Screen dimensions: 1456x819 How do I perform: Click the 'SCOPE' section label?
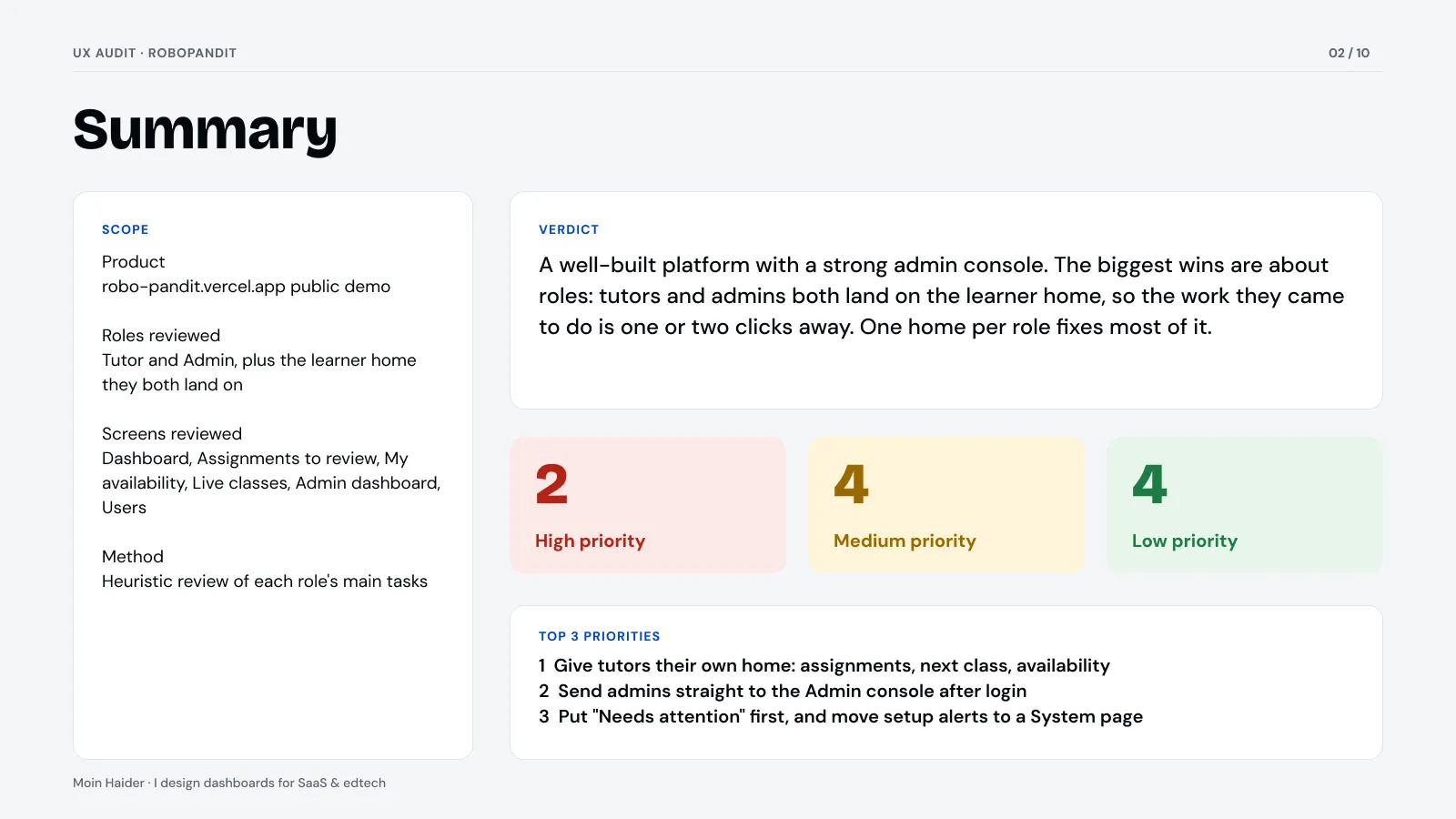point(125,229)
